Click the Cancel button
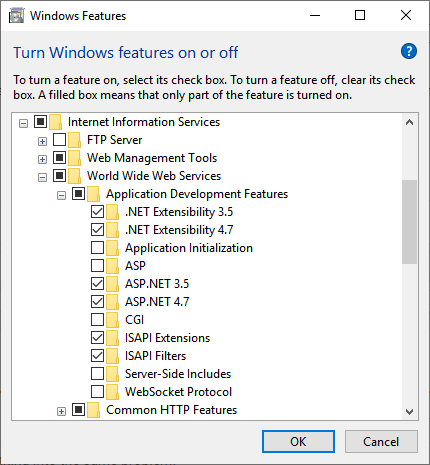430x465 pixels. click(381, 442)
